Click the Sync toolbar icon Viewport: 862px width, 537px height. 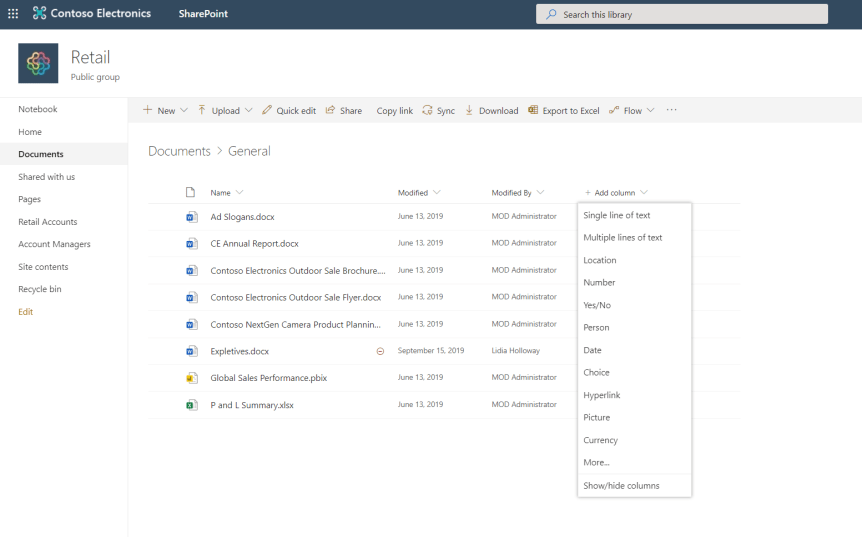coord(428,111)
